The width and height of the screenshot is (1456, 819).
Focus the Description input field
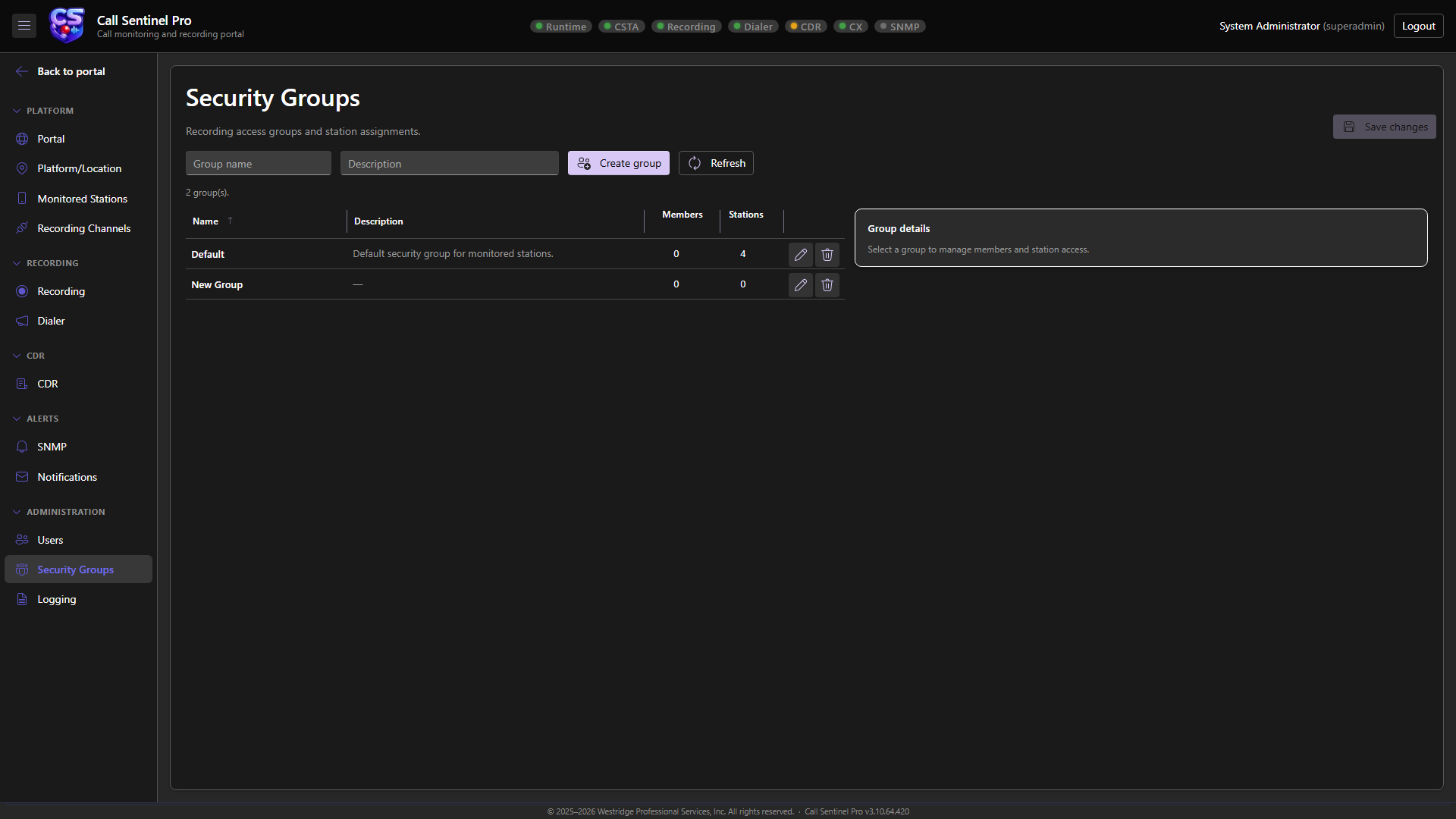(450, 163)
